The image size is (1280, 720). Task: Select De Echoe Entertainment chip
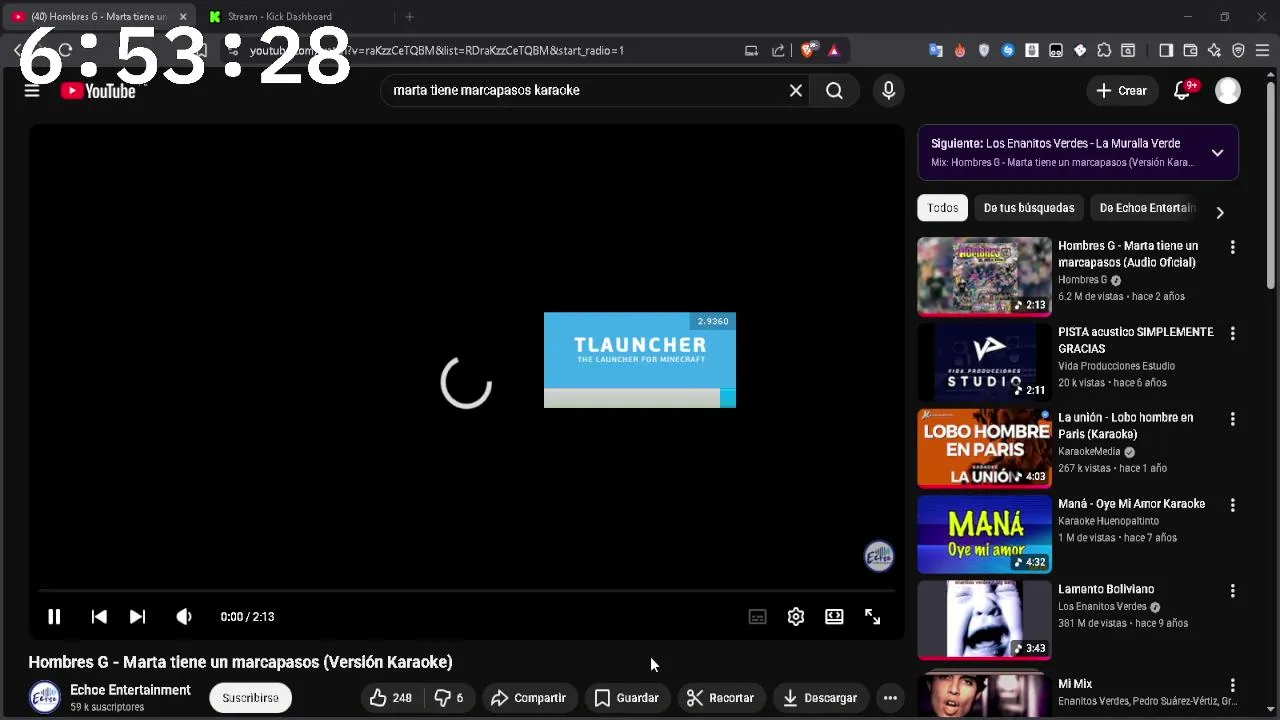click(1147, 208)
